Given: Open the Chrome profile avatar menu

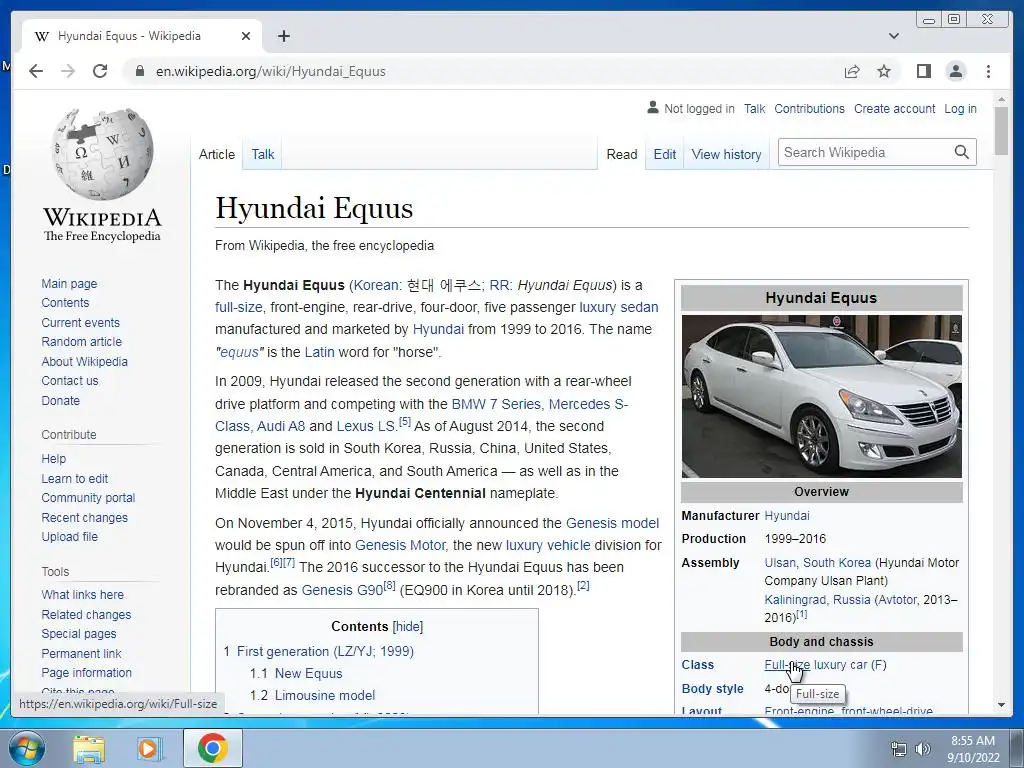Looking at the screenshot, I should [955, 71].
